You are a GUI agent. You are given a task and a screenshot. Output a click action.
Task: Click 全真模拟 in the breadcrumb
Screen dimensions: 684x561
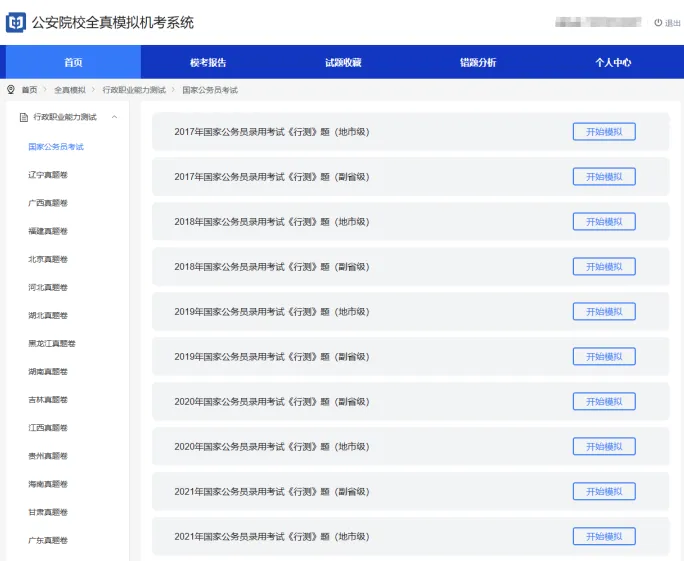tap(70, 90)
